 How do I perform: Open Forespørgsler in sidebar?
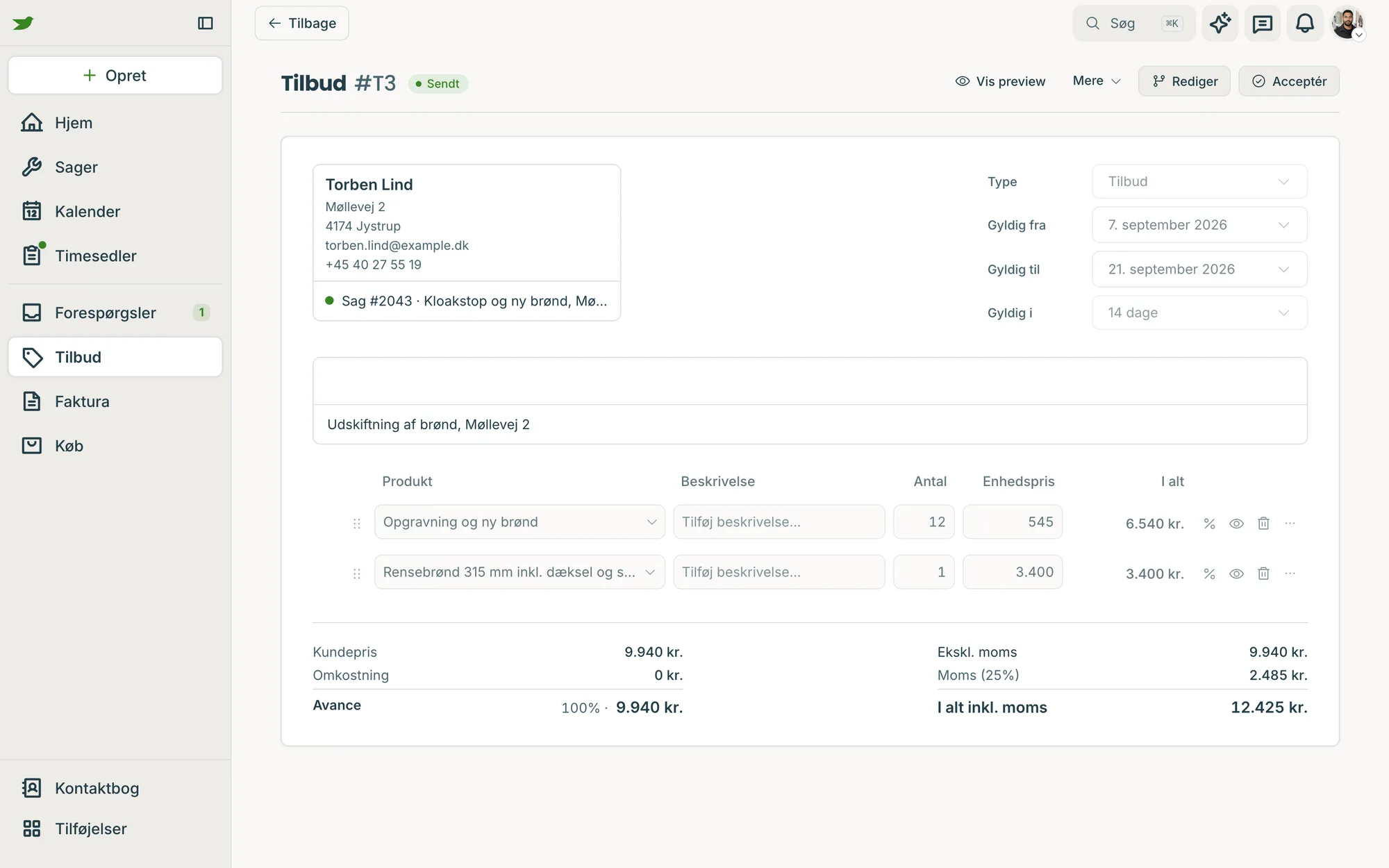click(x=115, y=313)
